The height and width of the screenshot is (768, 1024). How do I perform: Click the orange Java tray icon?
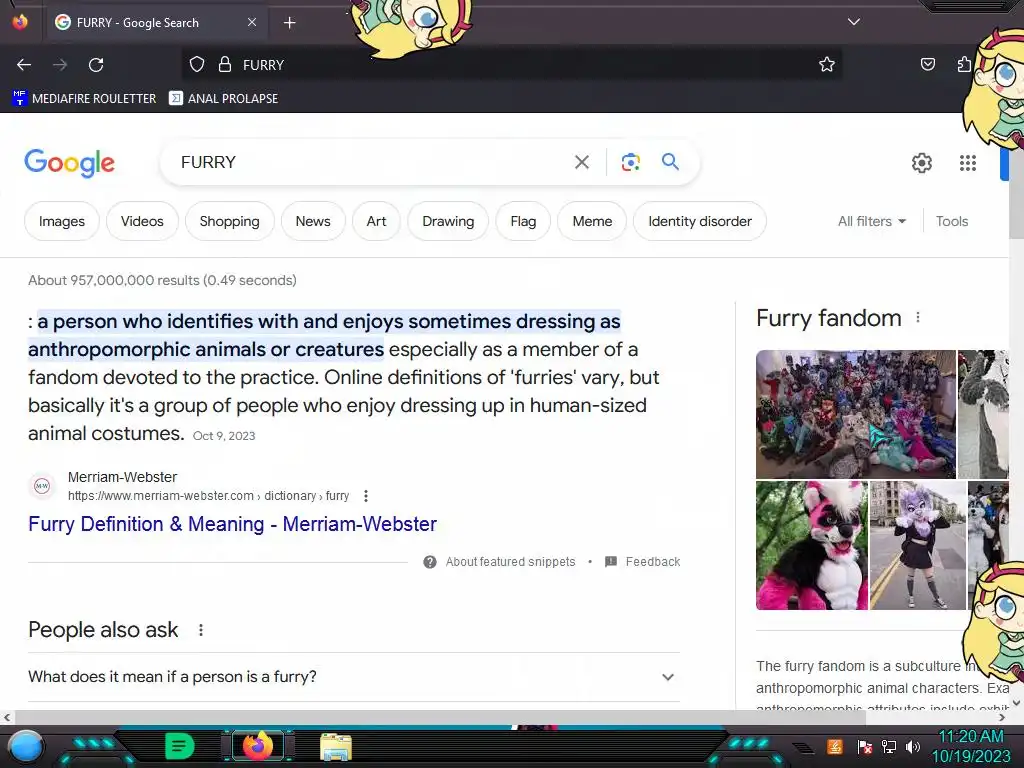(835, 746)
